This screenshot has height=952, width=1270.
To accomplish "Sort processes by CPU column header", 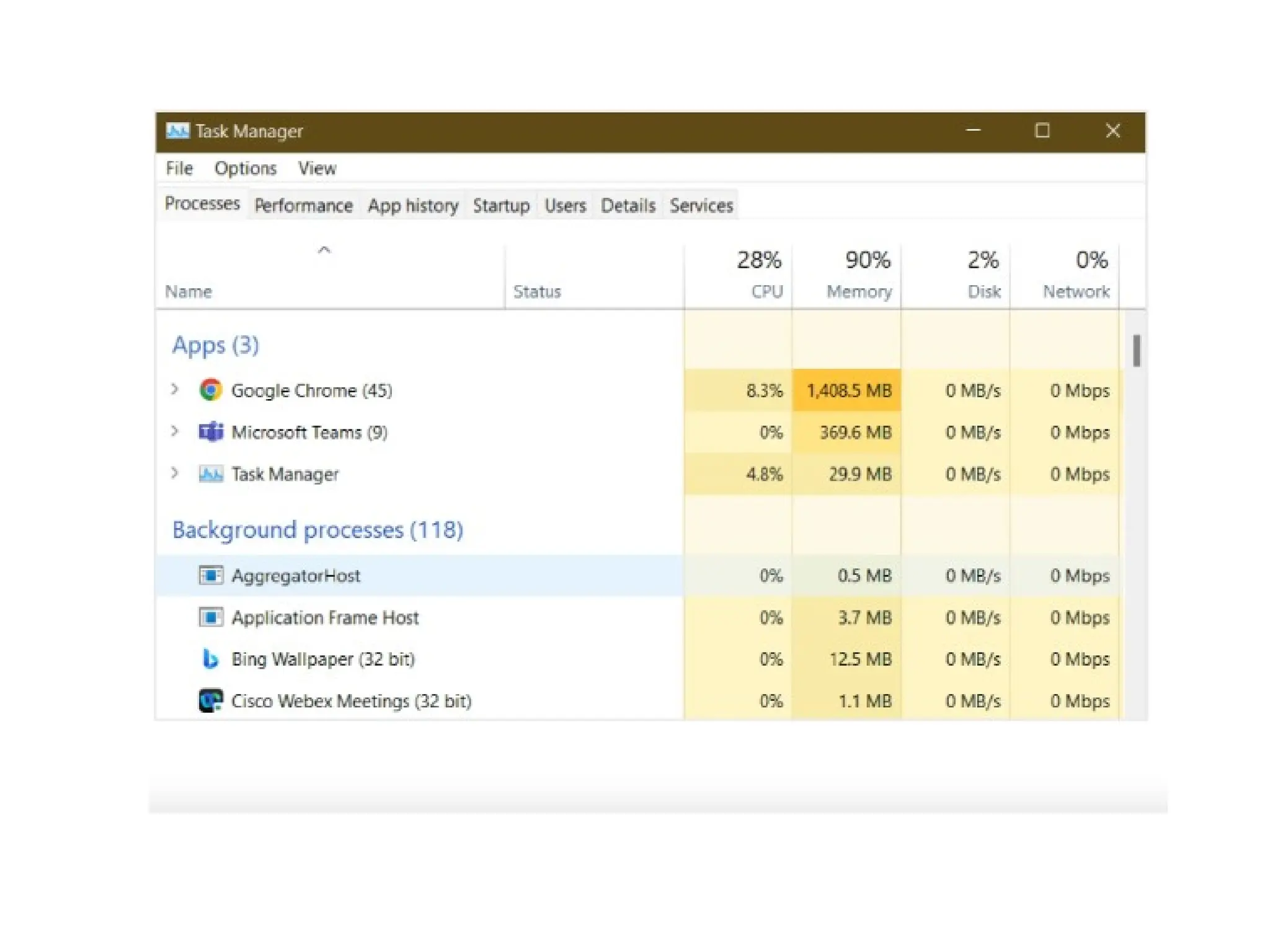I will point(766,291).
